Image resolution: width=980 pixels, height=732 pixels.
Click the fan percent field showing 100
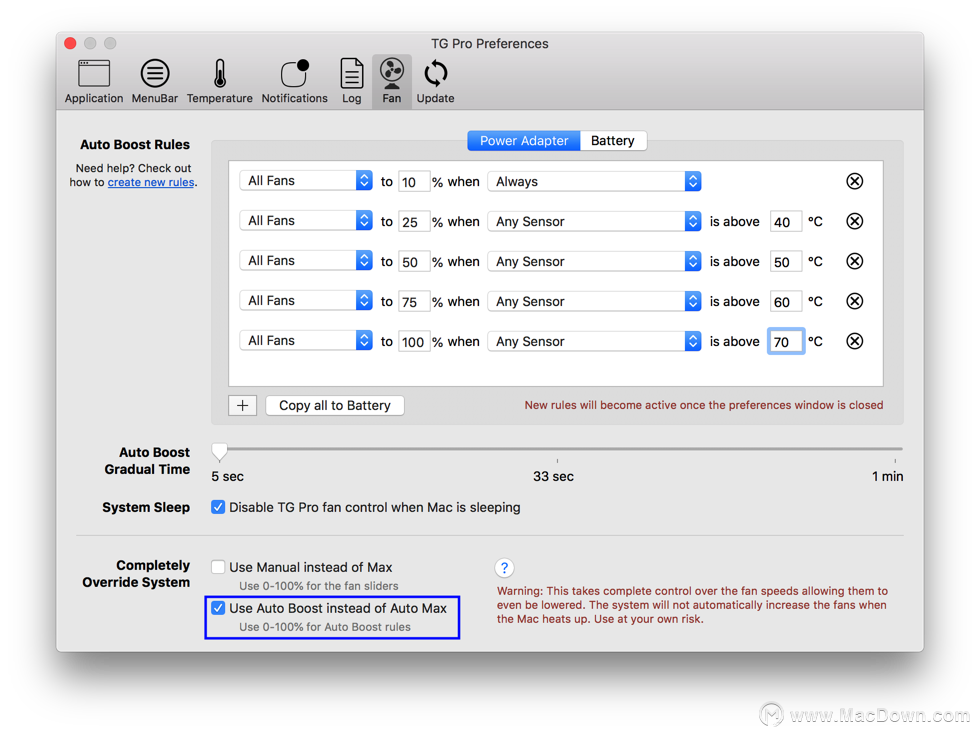(414, 342)
